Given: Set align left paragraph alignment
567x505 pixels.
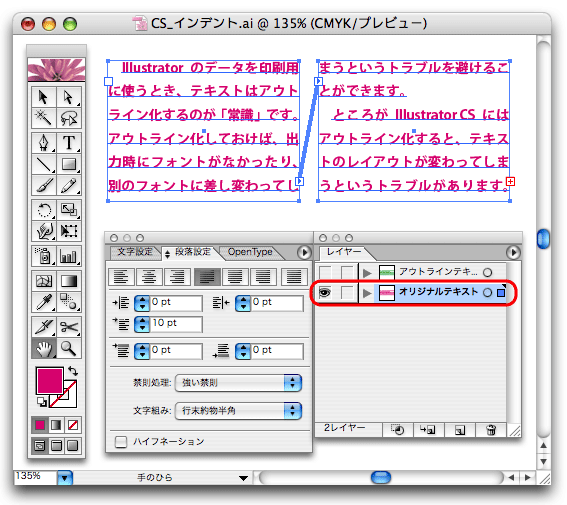Looking at the screenshot, I should click(121, 277).
